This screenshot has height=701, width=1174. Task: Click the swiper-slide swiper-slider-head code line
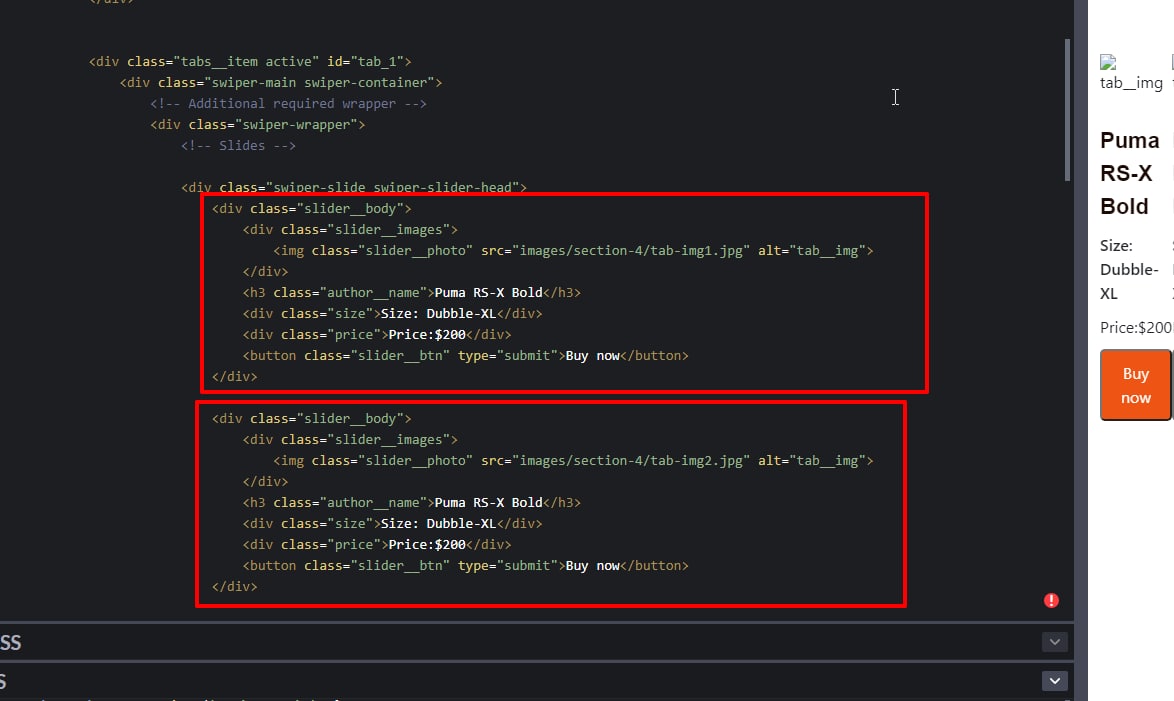[353, 186]
